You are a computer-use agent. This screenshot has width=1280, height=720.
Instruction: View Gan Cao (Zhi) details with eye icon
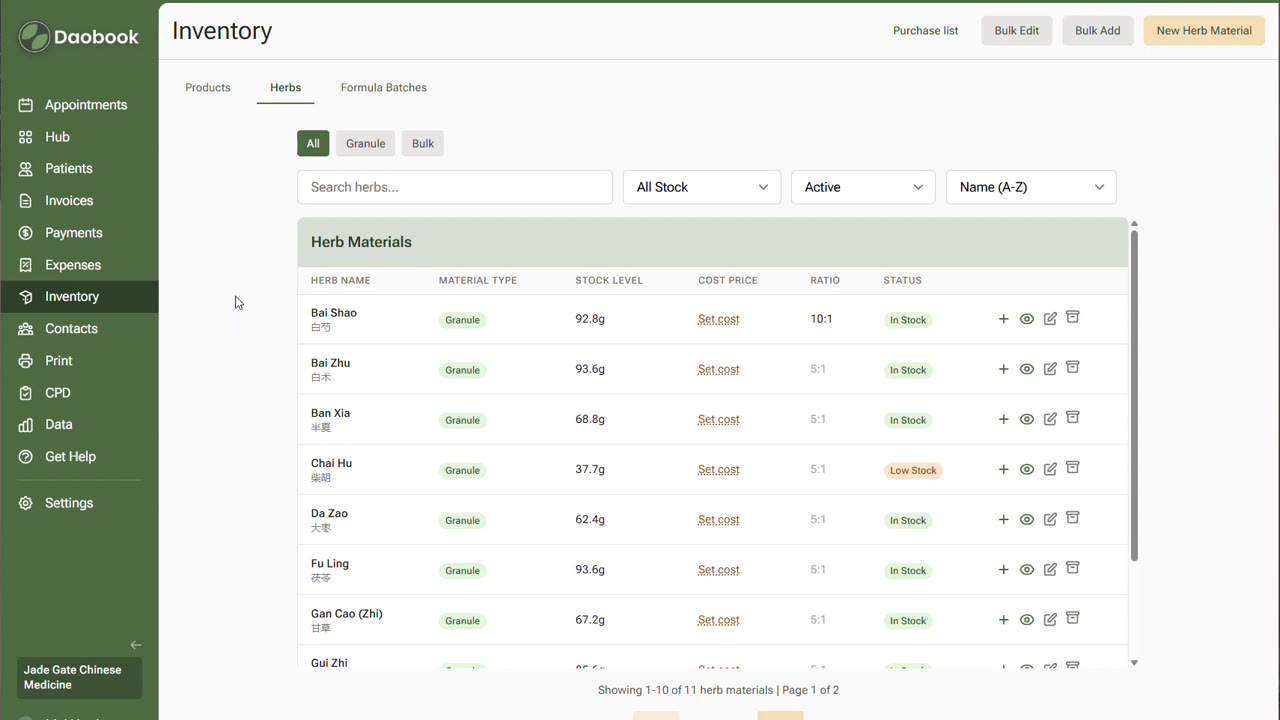point(1026,619)
